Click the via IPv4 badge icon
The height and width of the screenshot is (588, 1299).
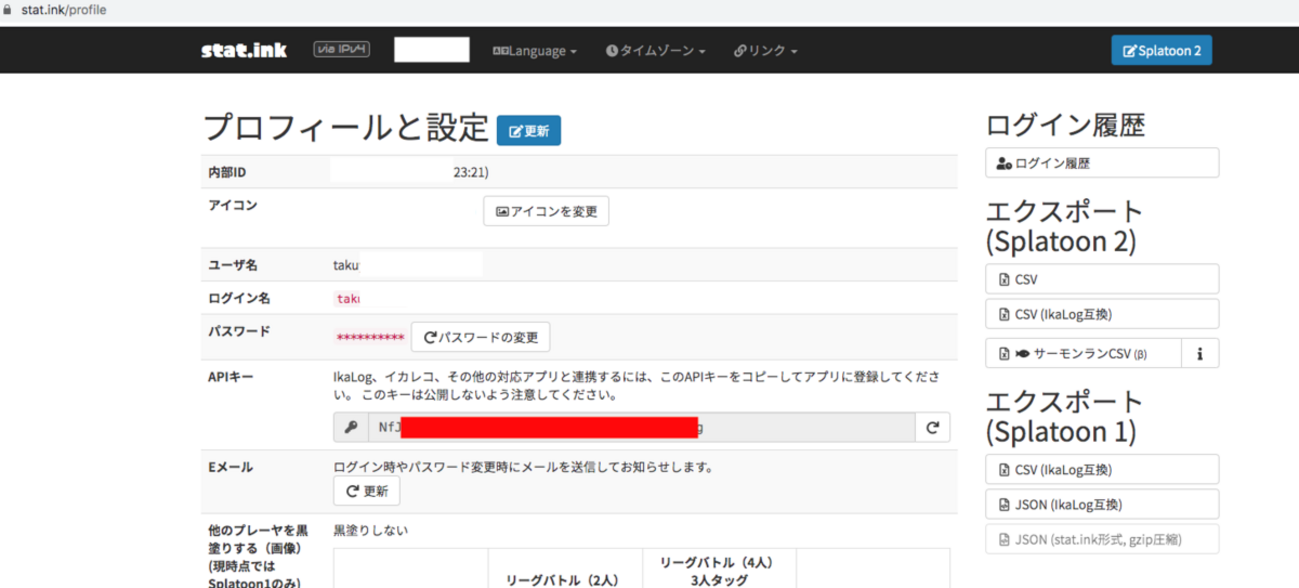(341, 50)
